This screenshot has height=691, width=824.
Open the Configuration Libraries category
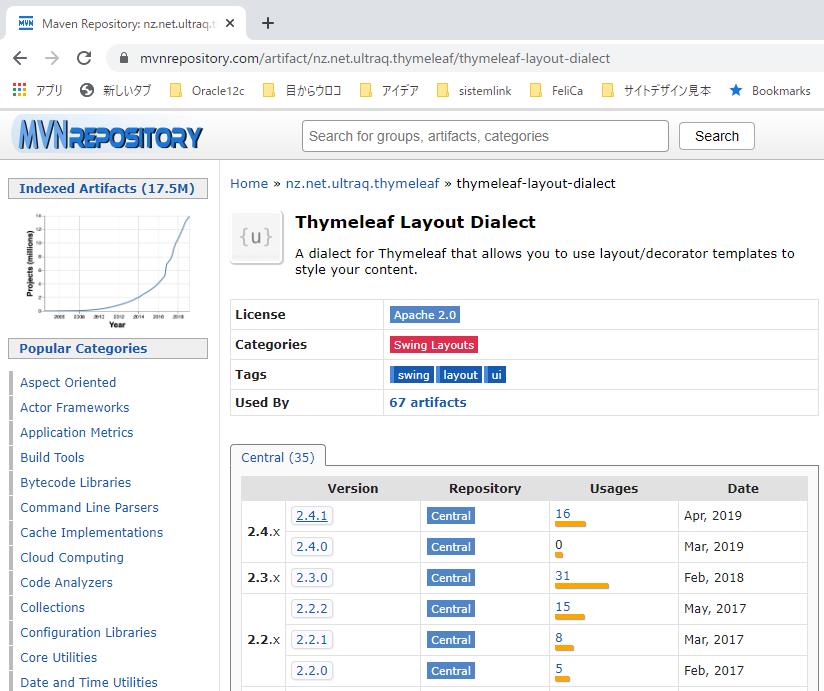(x=88, y=632)
